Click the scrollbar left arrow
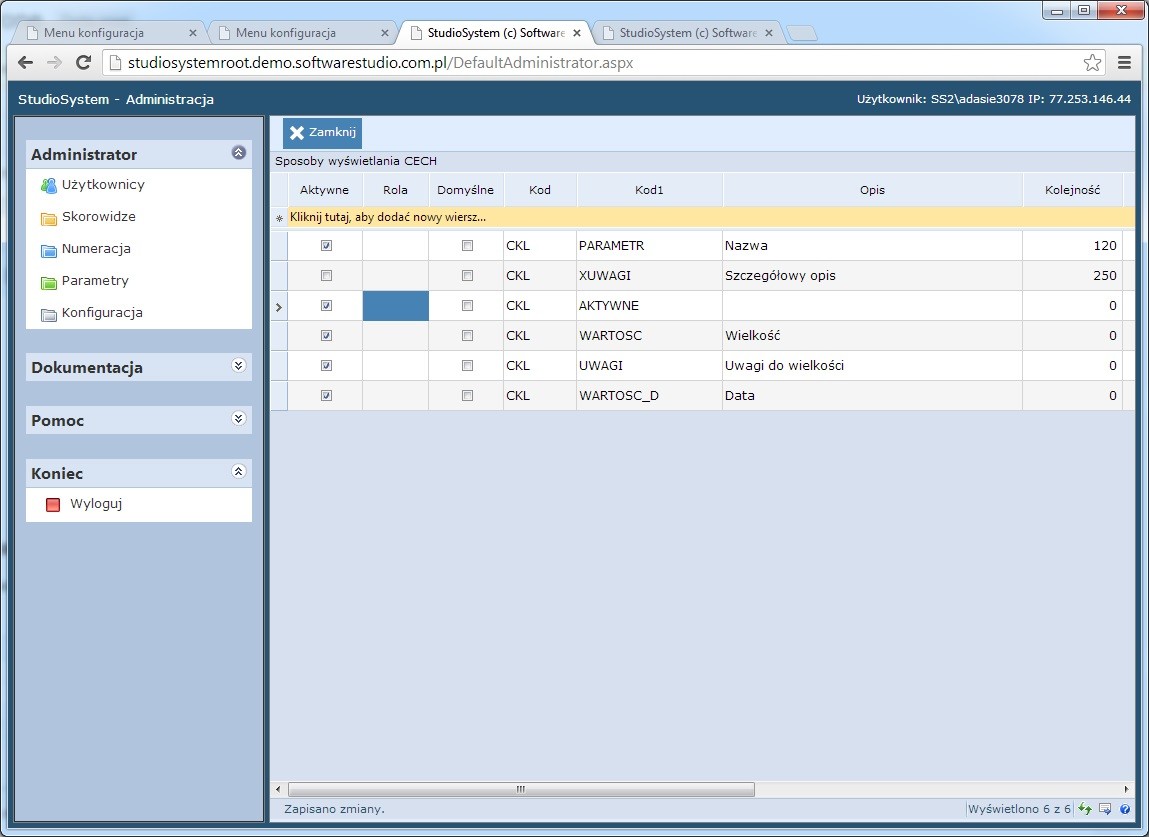This screenshot has width=1149, height=837. tap(278, 789)
